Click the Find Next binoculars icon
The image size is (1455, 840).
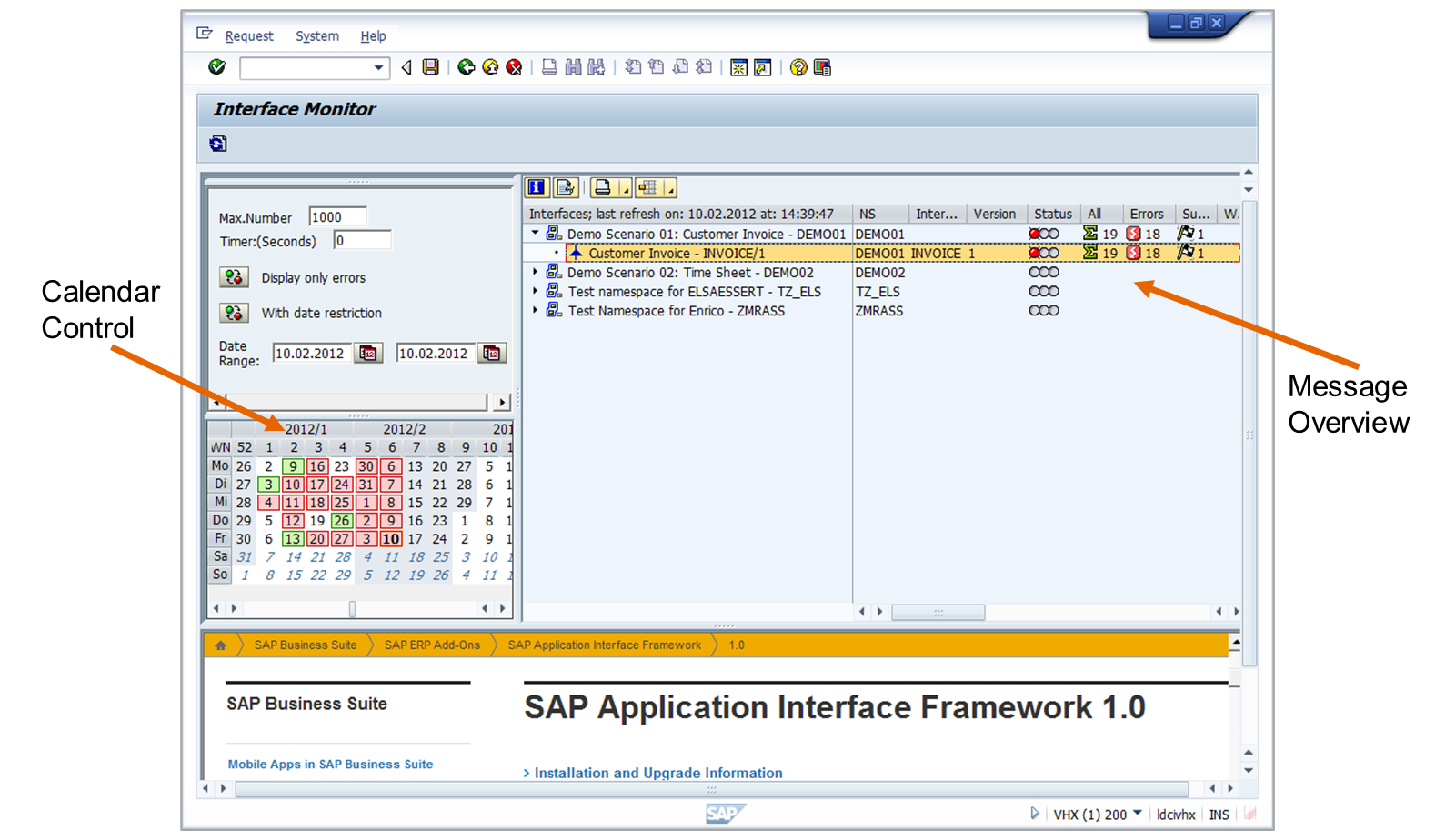597,67
